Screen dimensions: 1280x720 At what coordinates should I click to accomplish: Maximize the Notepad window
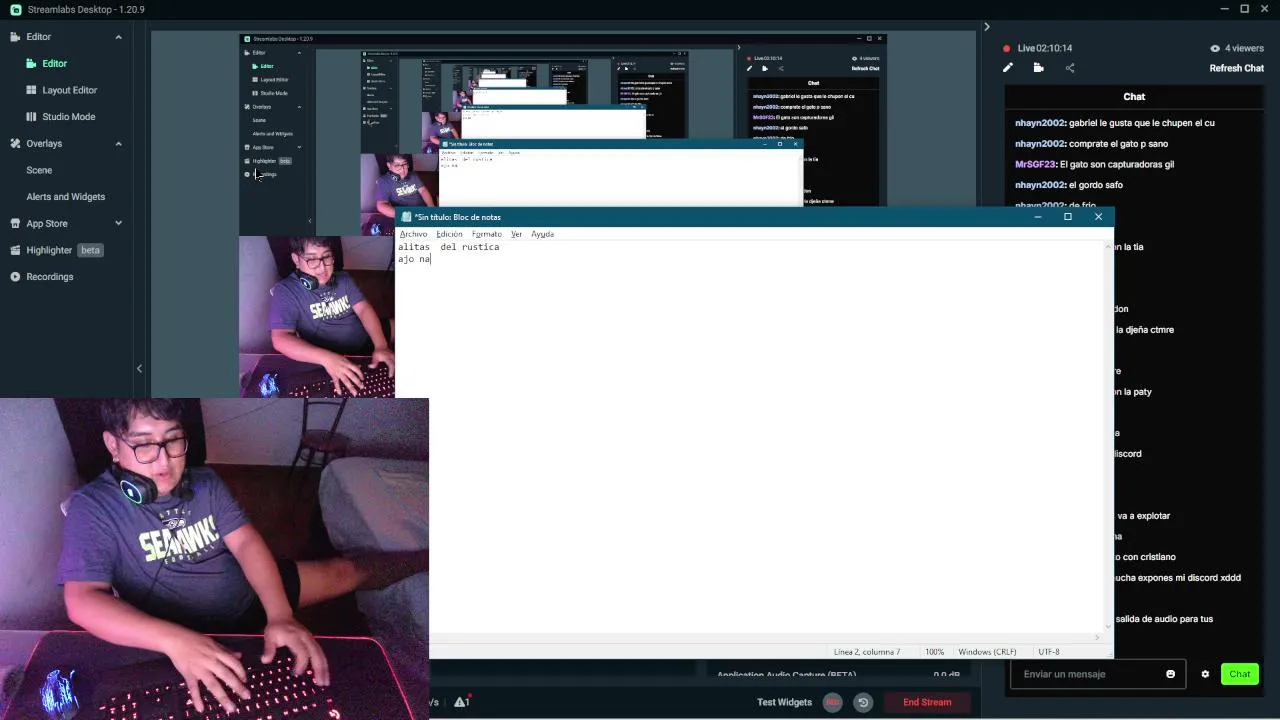(x=1067, y=217)
